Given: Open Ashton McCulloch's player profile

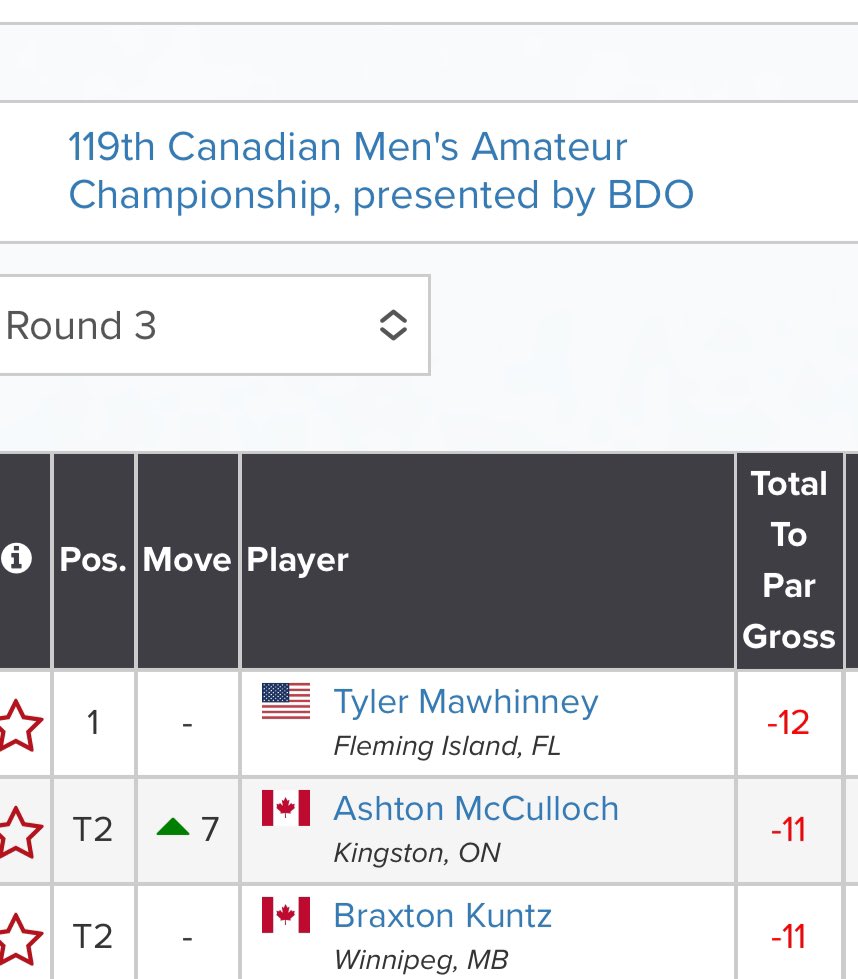Looking at the screenshot, I should click(475, 808).
